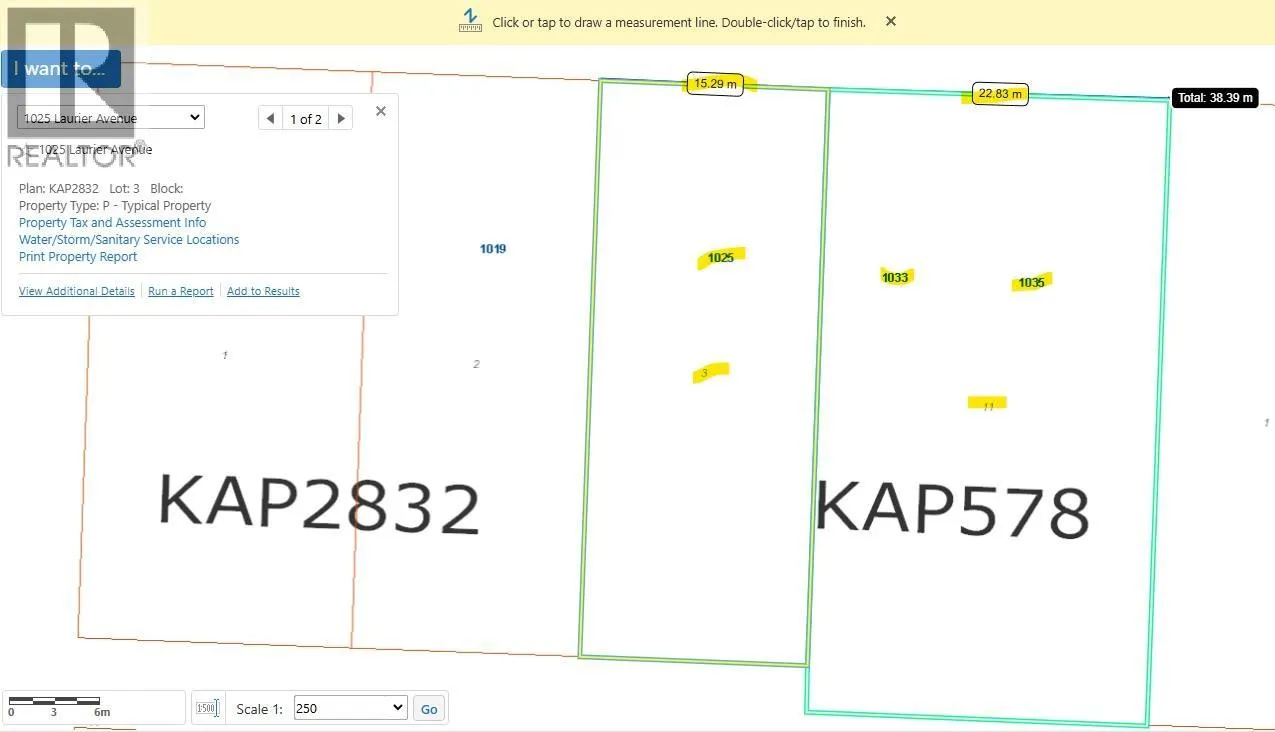Click the scale input icon beside Scale 1:

pyautogui.click(x=207, y=708)
